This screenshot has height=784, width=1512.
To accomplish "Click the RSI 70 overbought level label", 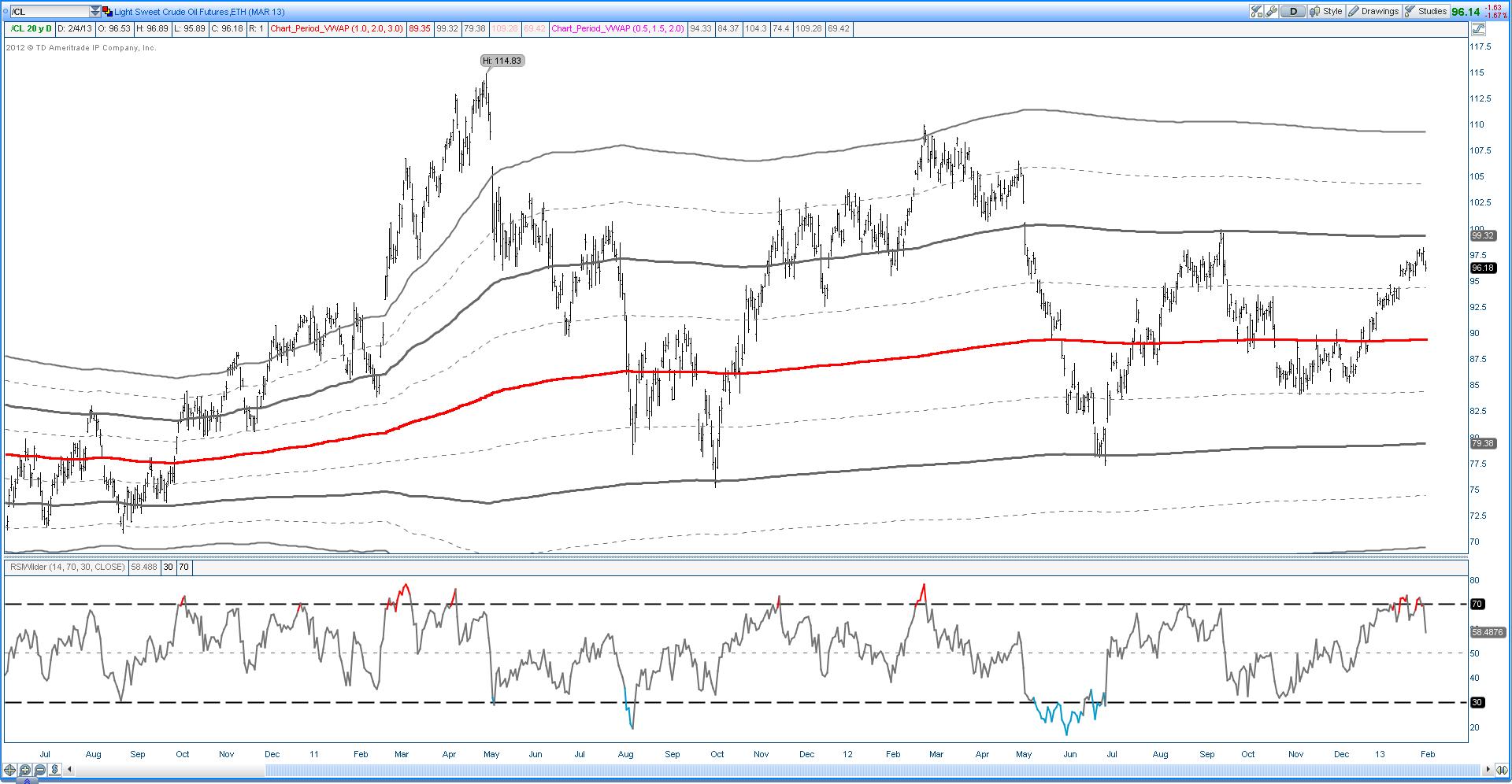I will pos(1477,604).
